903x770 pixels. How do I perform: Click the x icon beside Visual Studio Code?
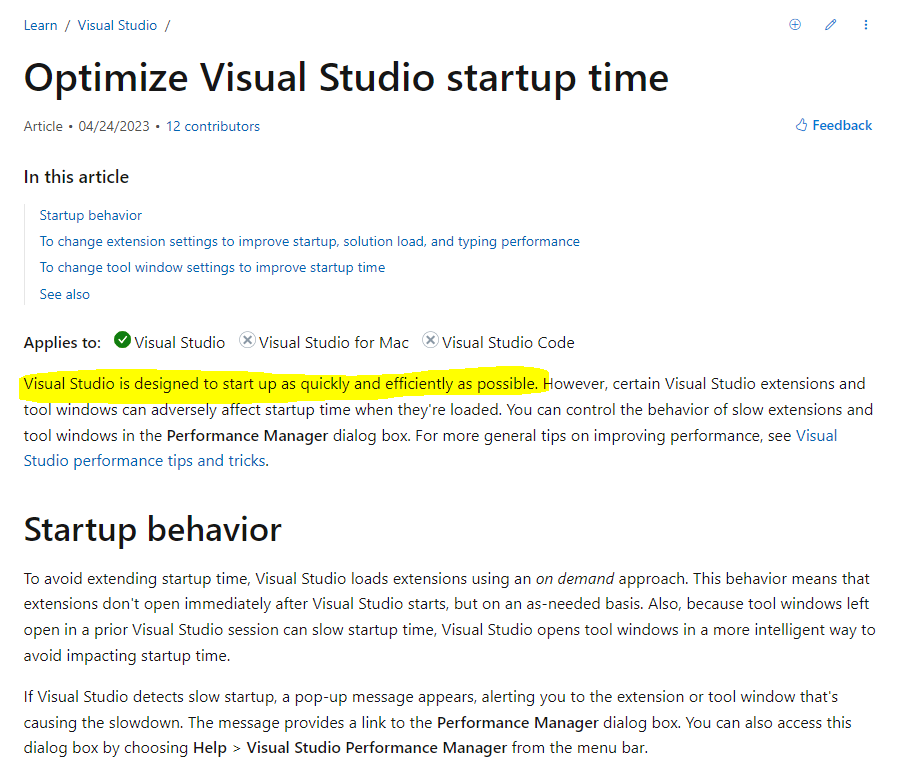point(430,340)
